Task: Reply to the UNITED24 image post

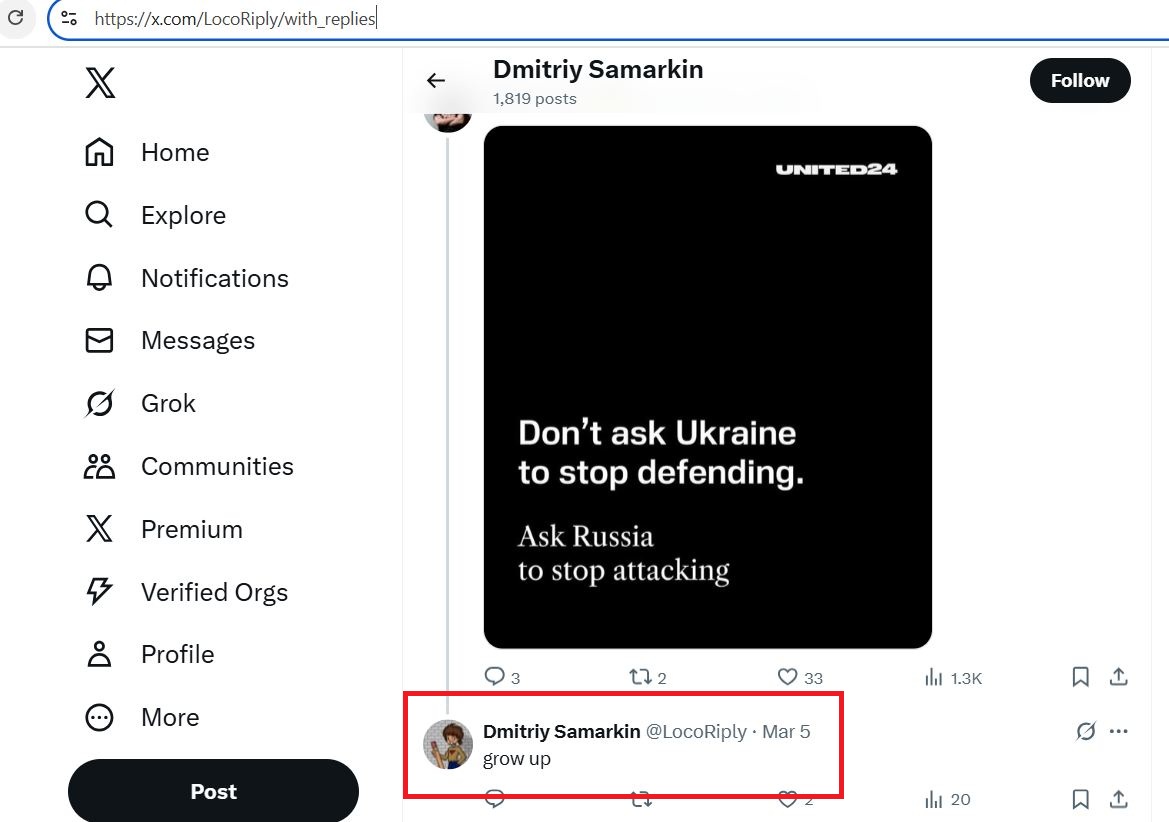Action: pos(495,677)
